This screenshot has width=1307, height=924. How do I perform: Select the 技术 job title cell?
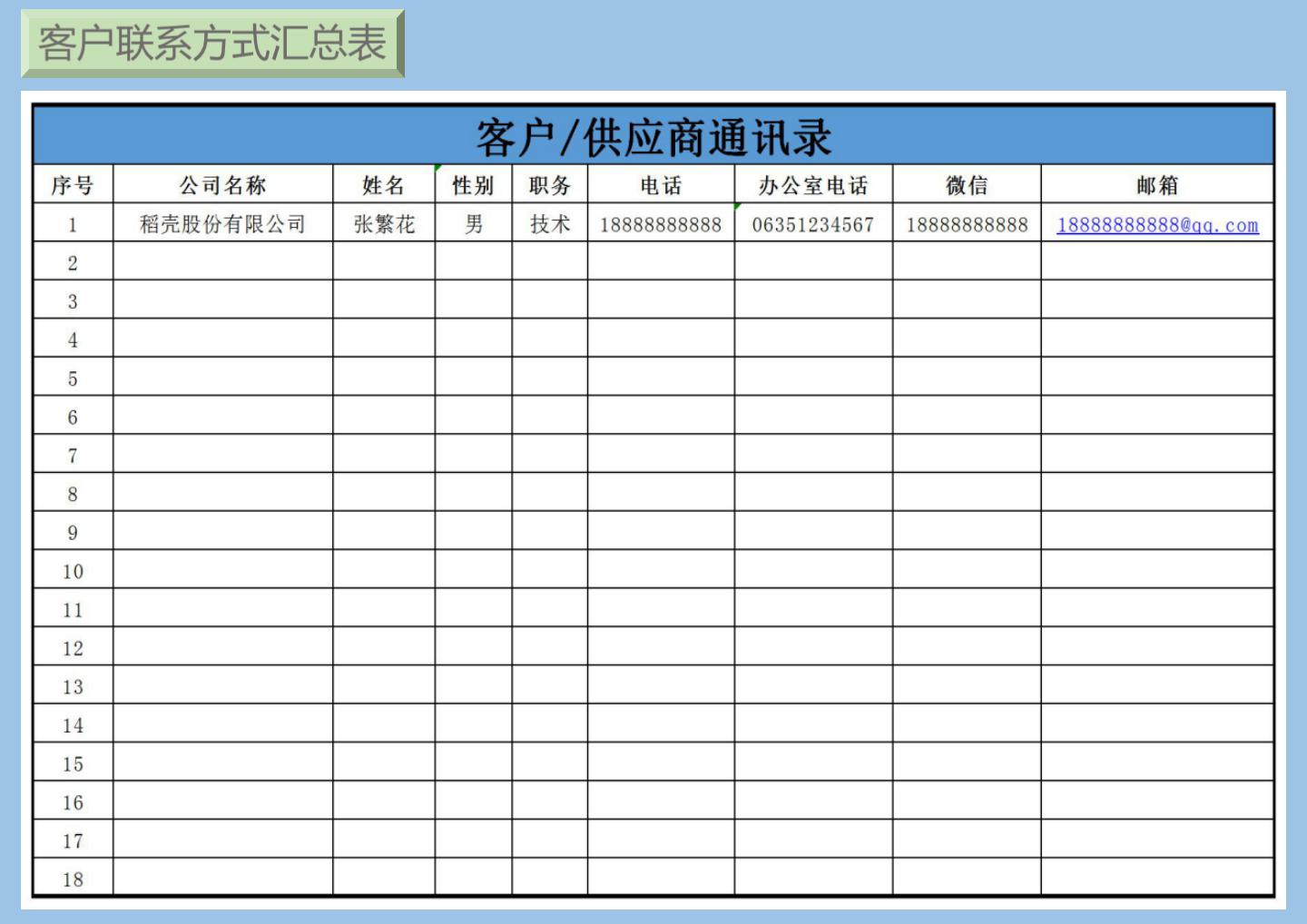click(x=552, y=223)
